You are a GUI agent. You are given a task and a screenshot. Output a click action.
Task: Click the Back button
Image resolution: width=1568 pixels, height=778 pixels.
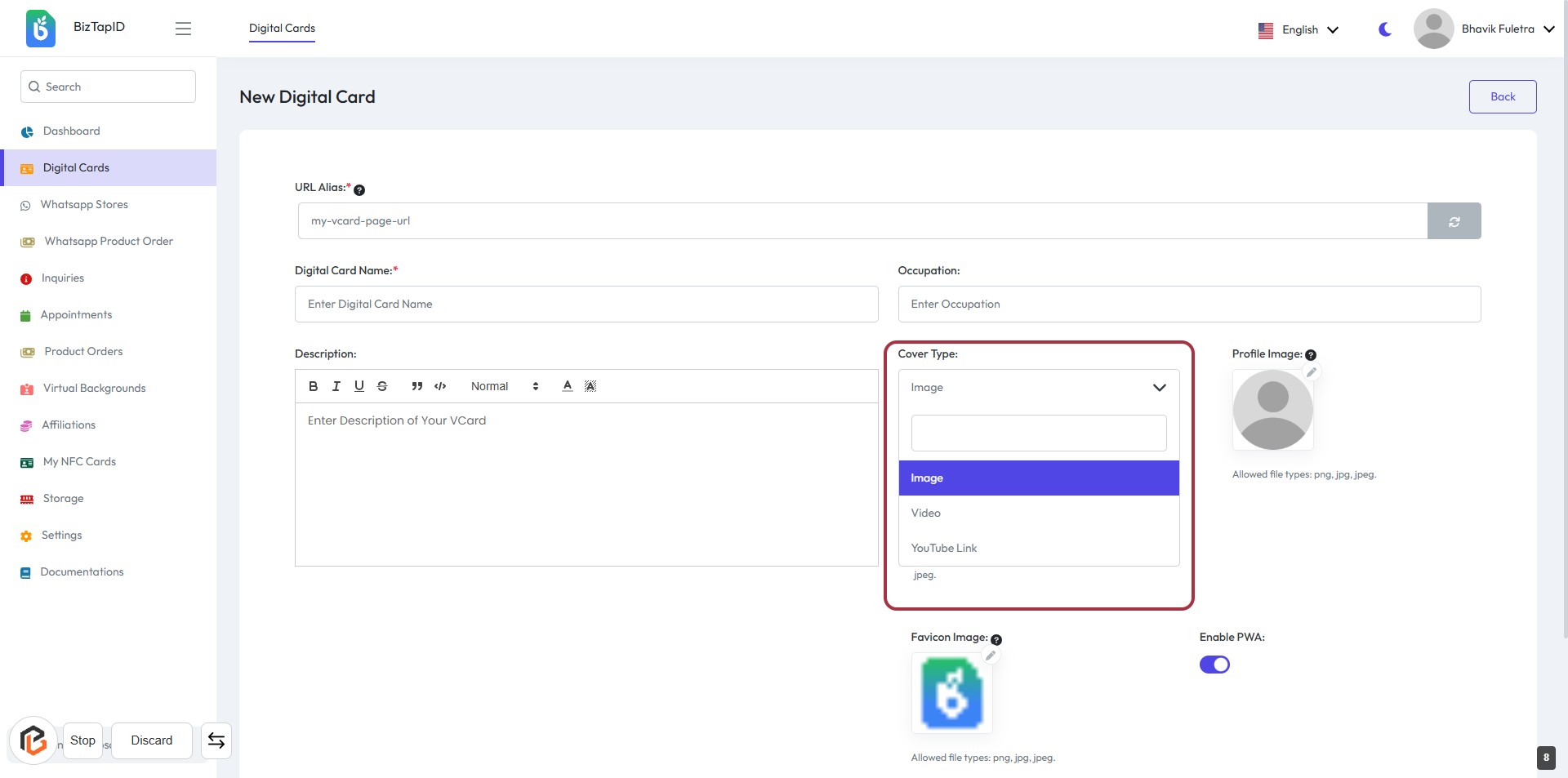(x=1502, y=96)
